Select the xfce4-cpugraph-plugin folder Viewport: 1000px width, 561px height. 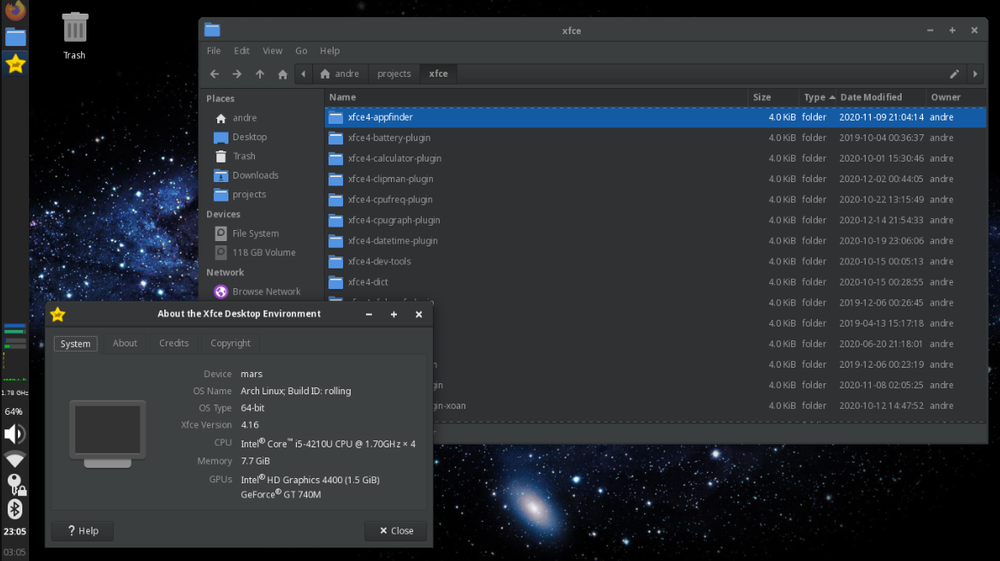(x=655, y=220)
